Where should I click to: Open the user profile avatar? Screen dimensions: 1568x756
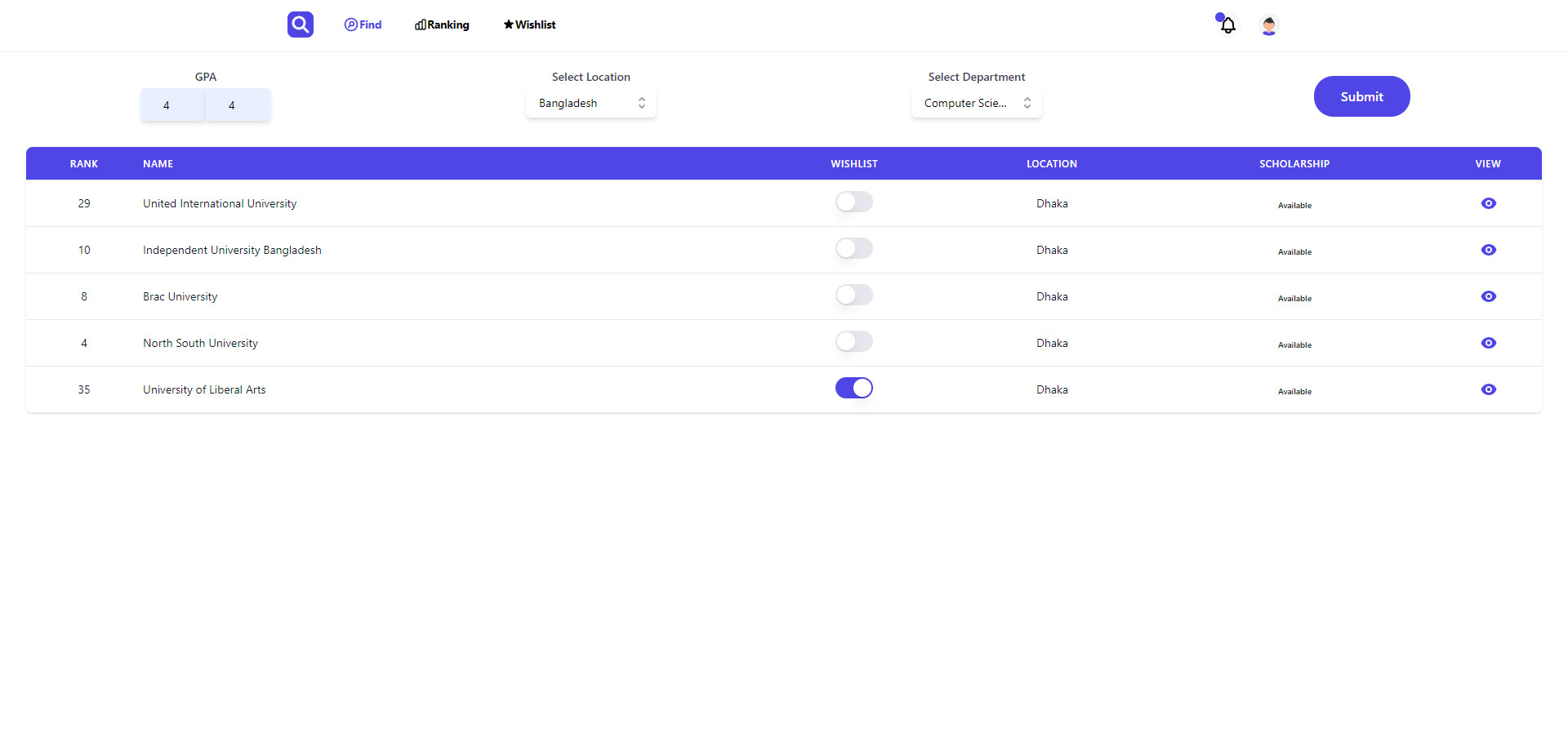1268,25
